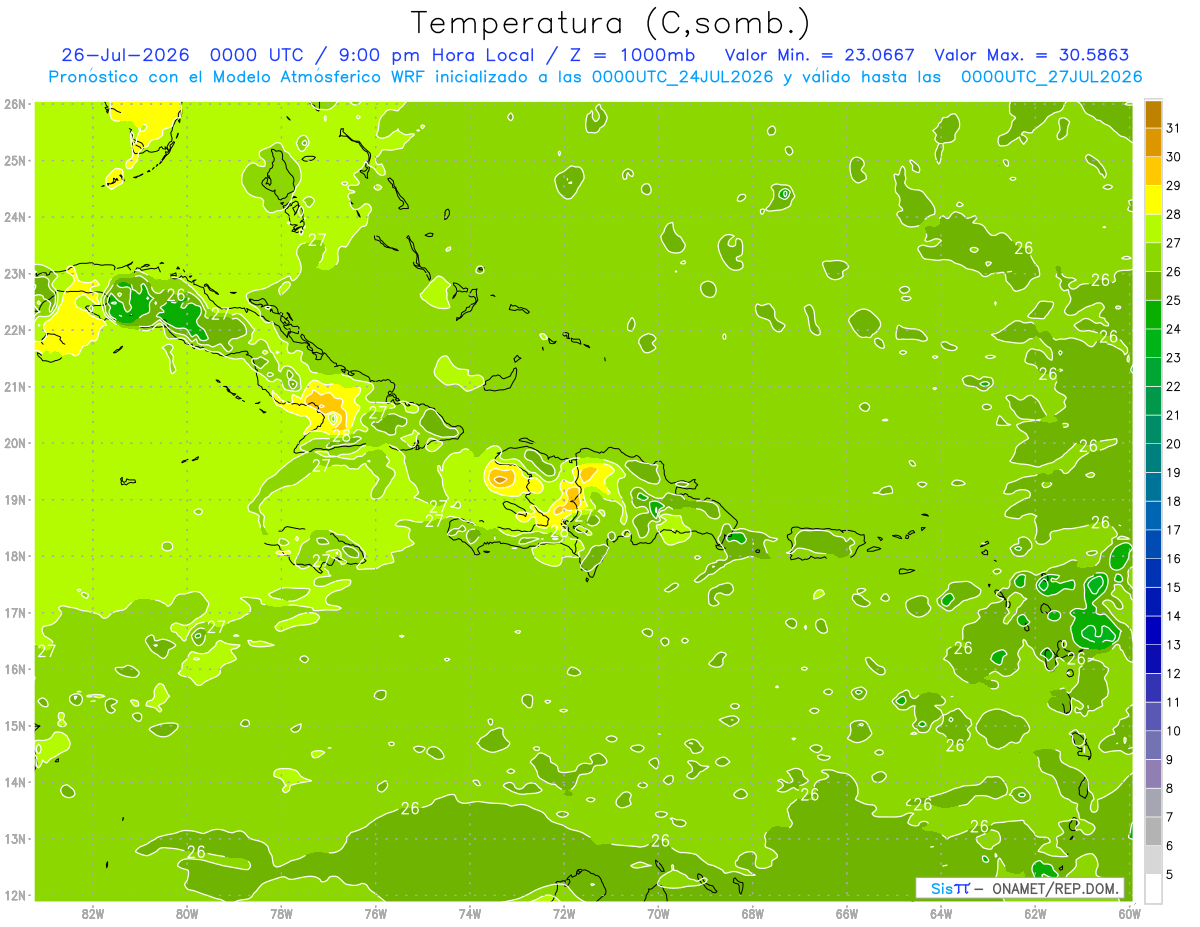Click the "80W" longitude axis label
This screenshot has width=1200, height=927.
point(187,913)
